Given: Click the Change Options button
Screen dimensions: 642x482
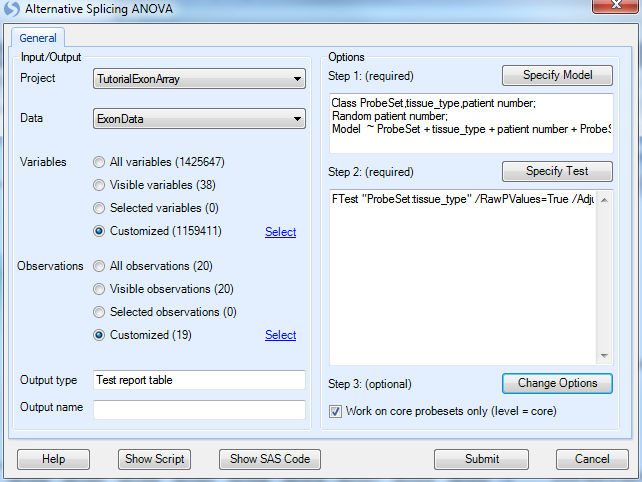Looking at the screenshot, I should [557, 383].
